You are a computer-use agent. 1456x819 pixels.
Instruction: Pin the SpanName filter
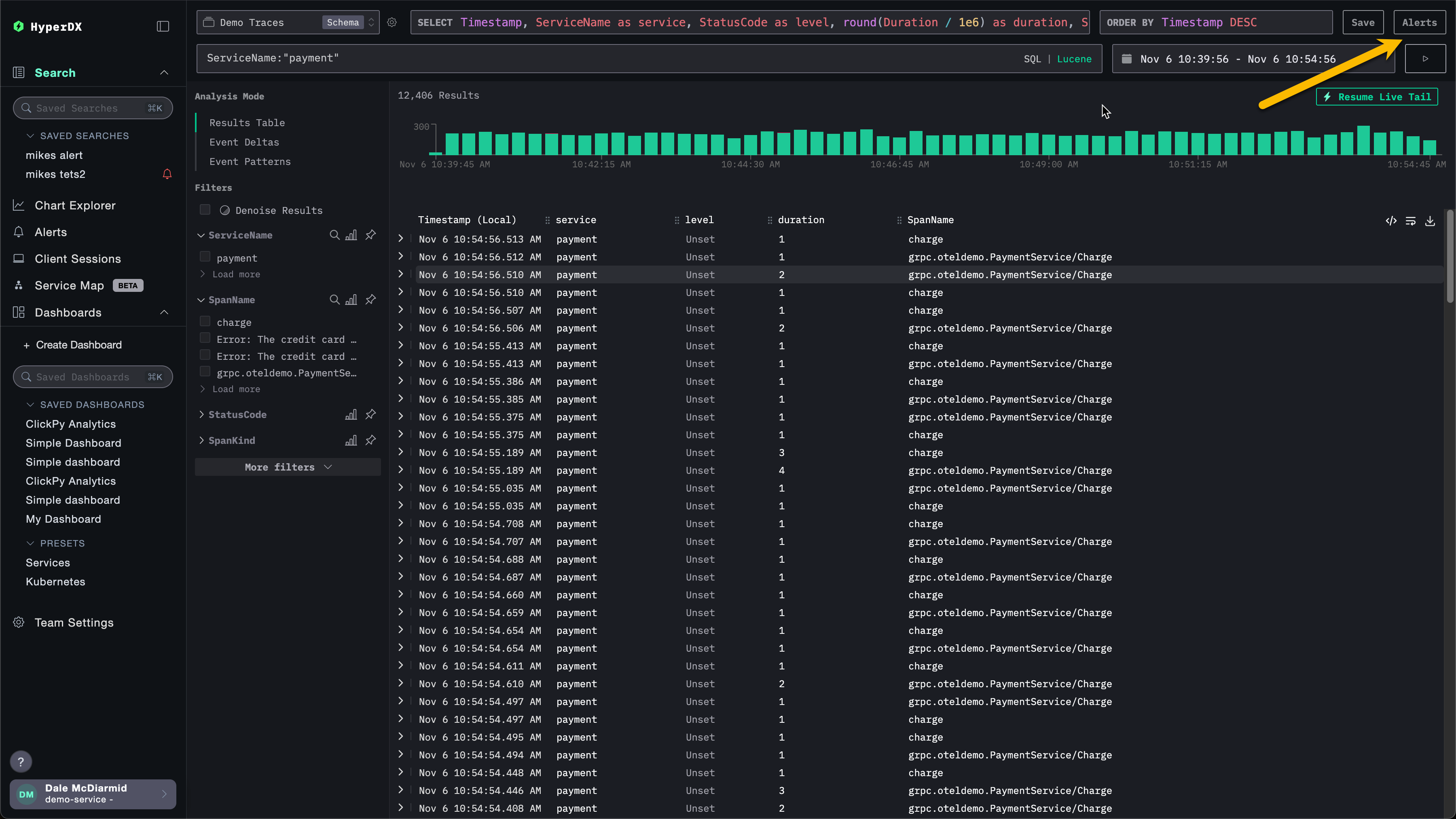click(x=370, y=300)
